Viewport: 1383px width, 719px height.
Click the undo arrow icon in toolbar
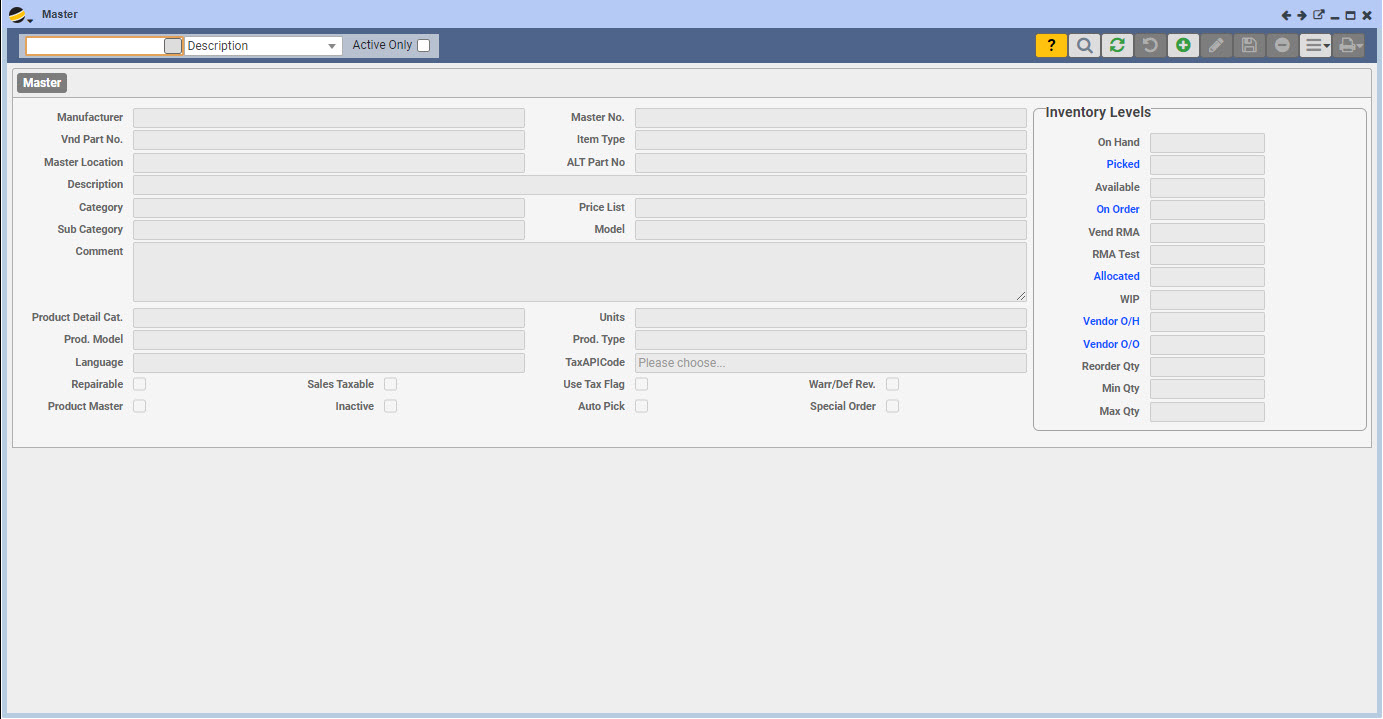(1150, 45)
